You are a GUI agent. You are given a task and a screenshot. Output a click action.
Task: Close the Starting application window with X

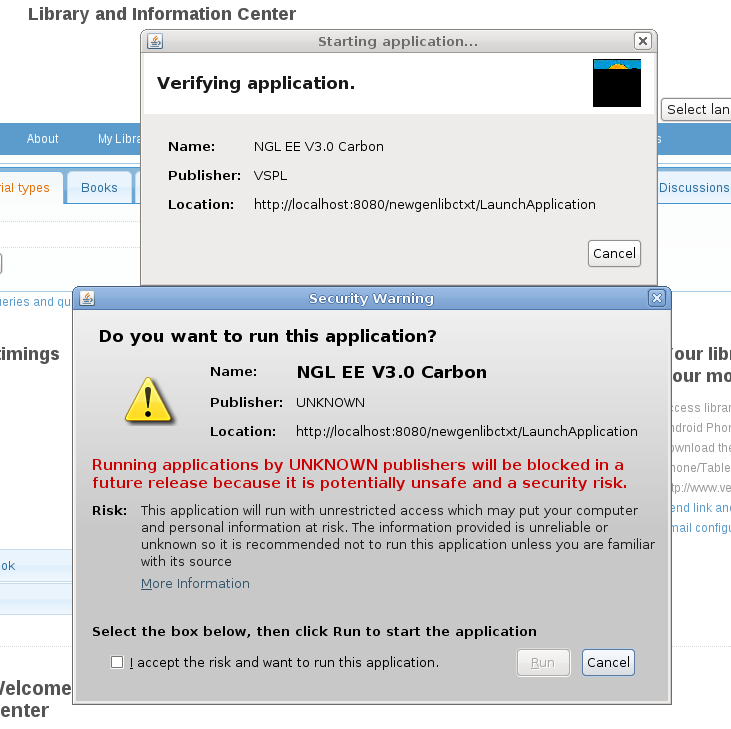(642, 41)
